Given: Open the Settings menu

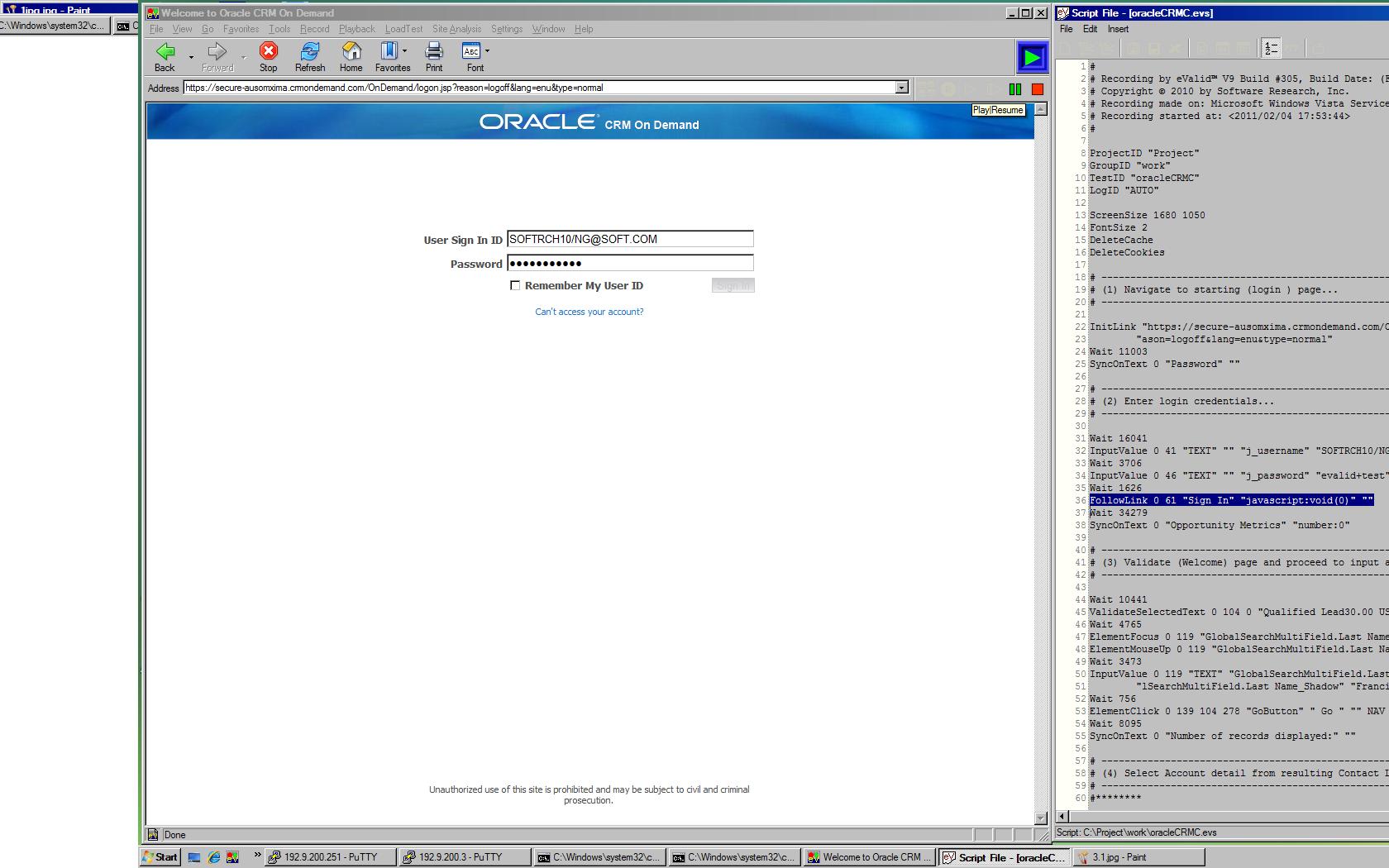Looking at the screenshot, I should click(507, 29).
